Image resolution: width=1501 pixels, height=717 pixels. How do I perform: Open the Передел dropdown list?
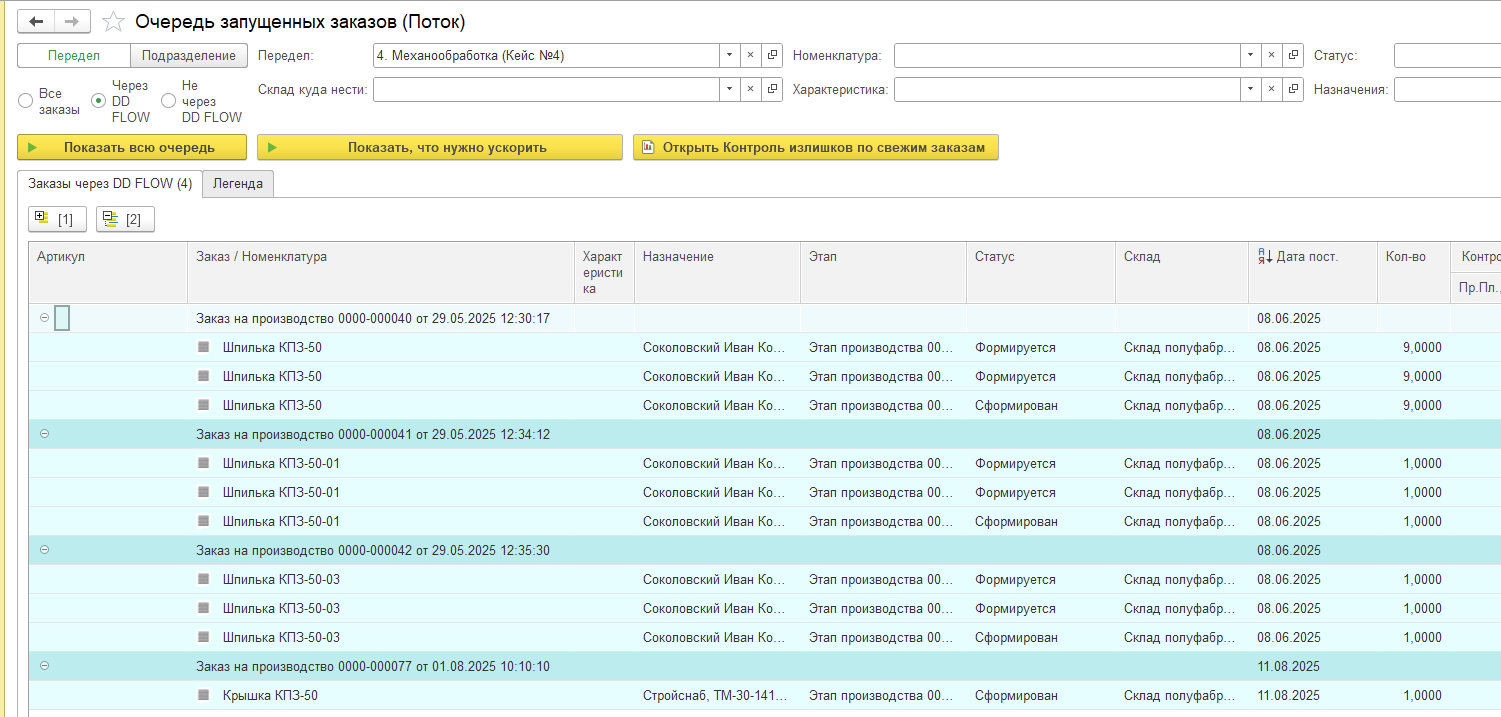click(x=730, y=56)
